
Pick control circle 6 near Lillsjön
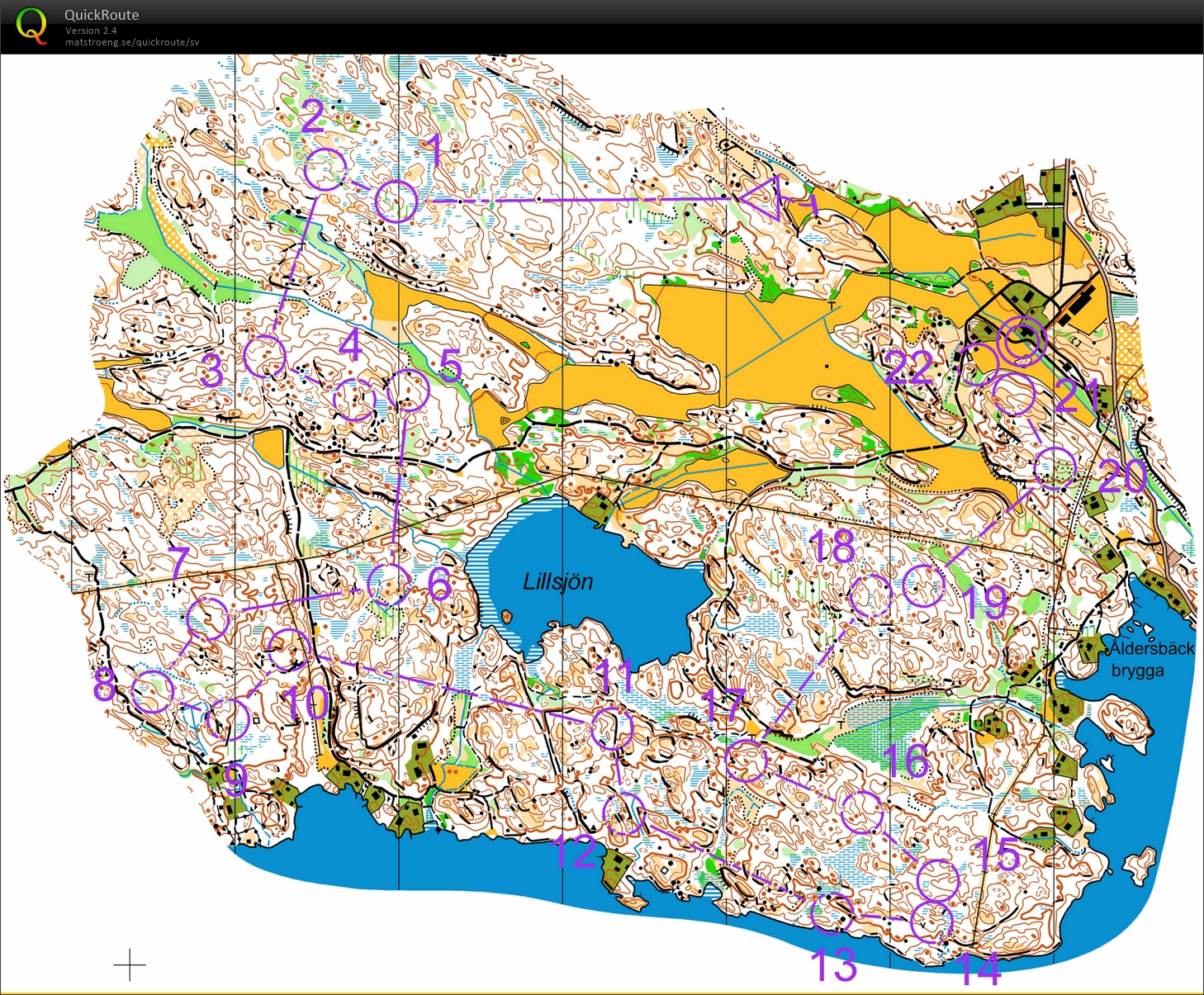390,584
